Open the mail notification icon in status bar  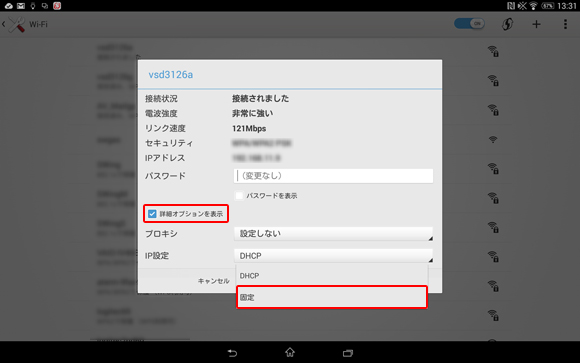21,6
